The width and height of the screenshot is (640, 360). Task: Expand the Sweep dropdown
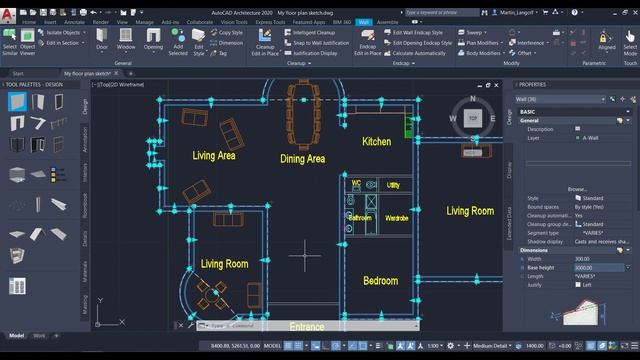coord(485,32)
